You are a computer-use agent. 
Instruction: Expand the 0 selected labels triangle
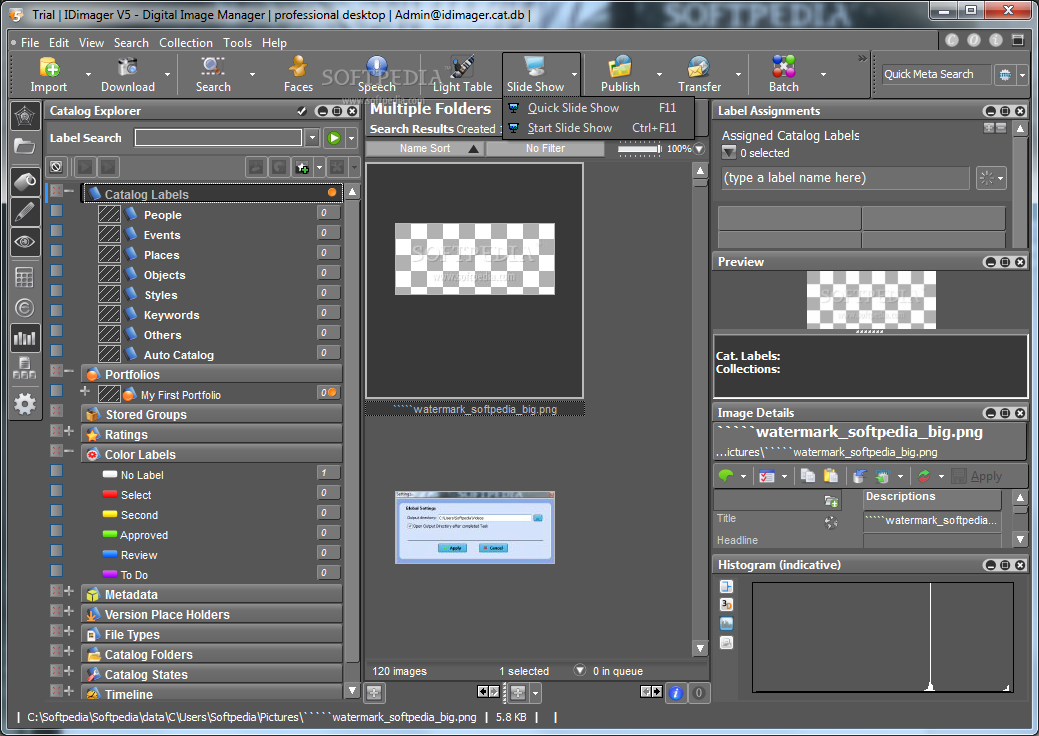(x=729, y=153)
